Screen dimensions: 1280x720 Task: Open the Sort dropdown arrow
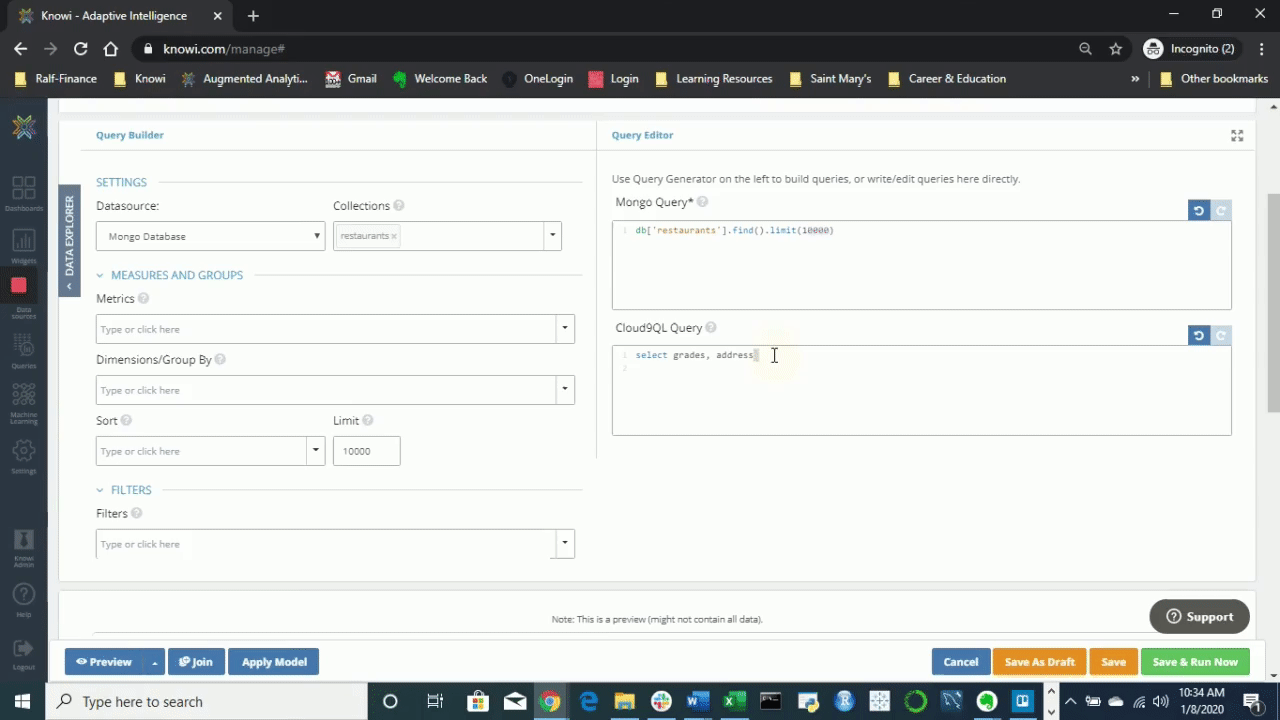(x=315, y=451)
